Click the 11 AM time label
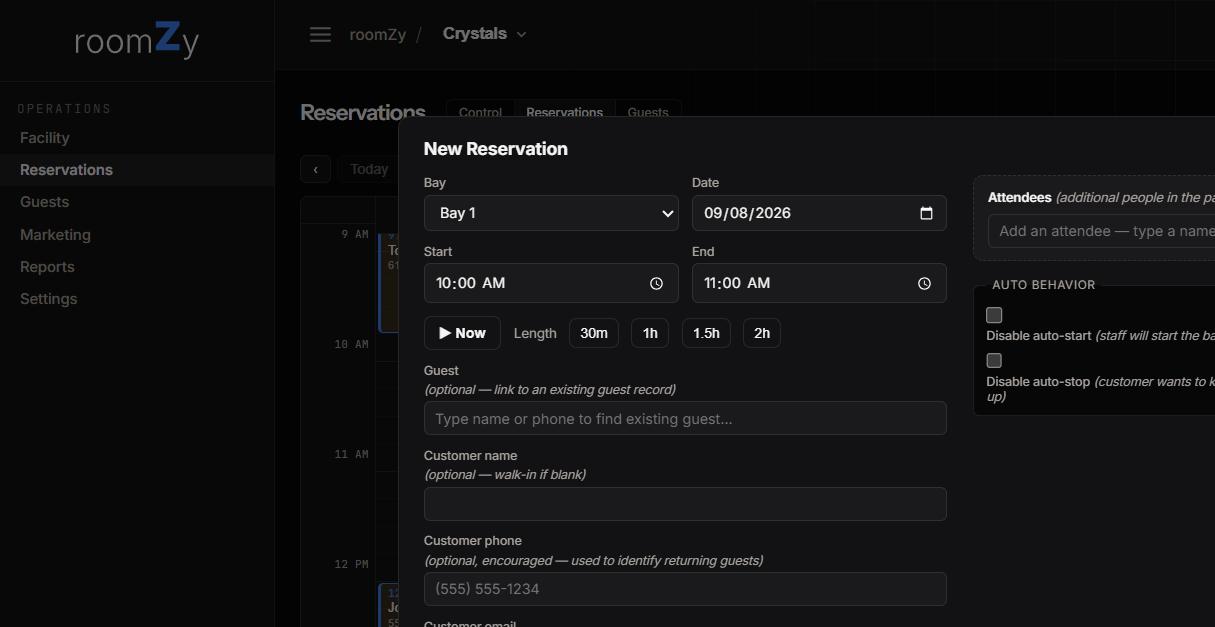 [351, 454]
